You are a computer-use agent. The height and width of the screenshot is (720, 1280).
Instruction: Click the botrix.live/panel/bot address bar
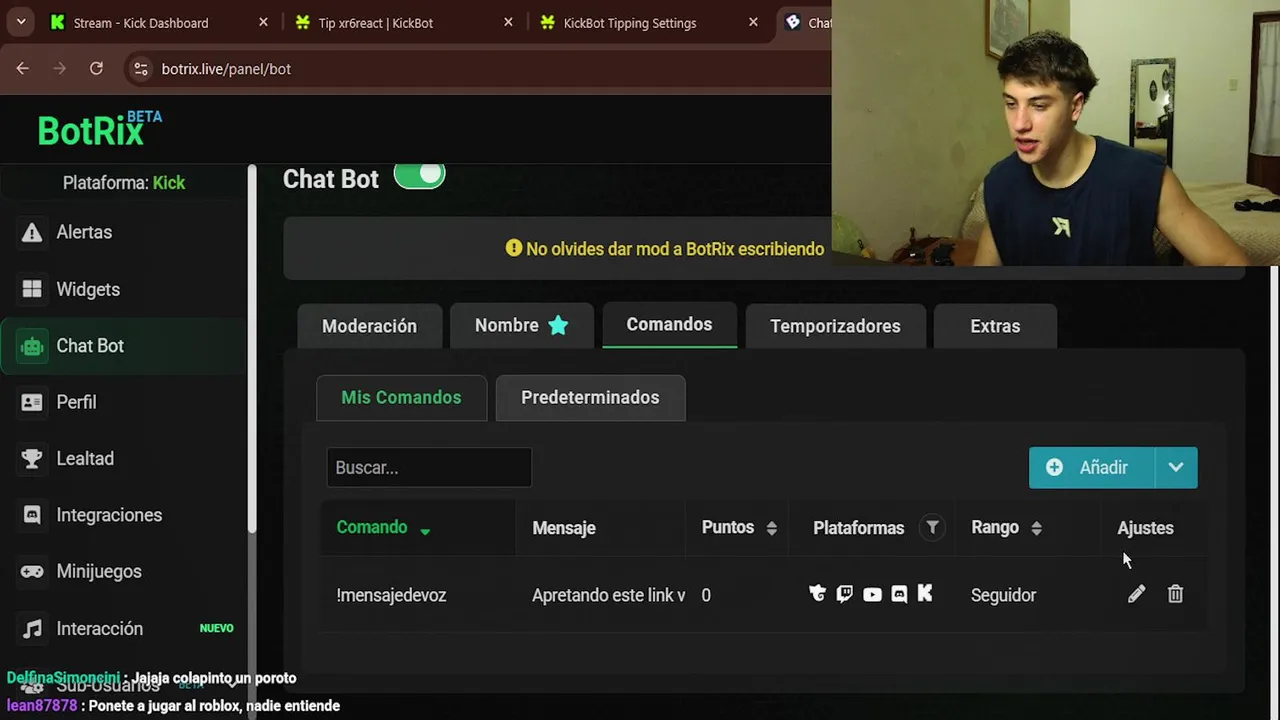[480, 68]
